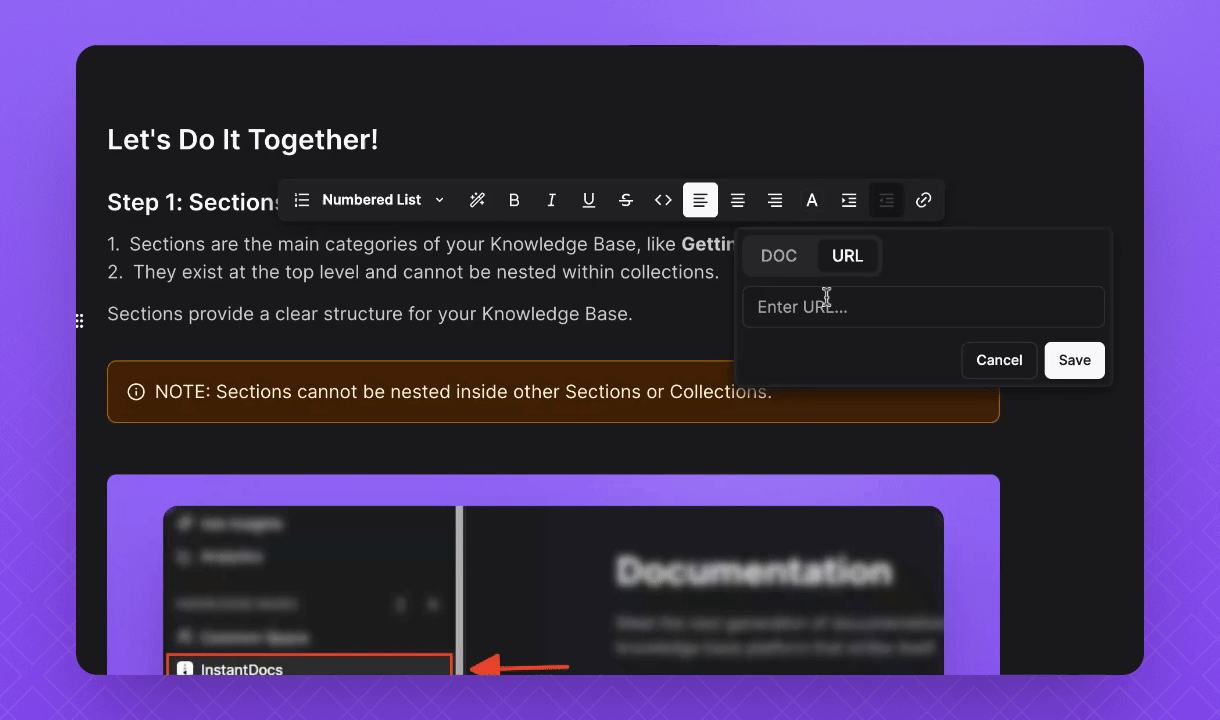This screenshot has height=720, width=1220.
Task: Select right text alignment
Action: (x=775, y=200)
